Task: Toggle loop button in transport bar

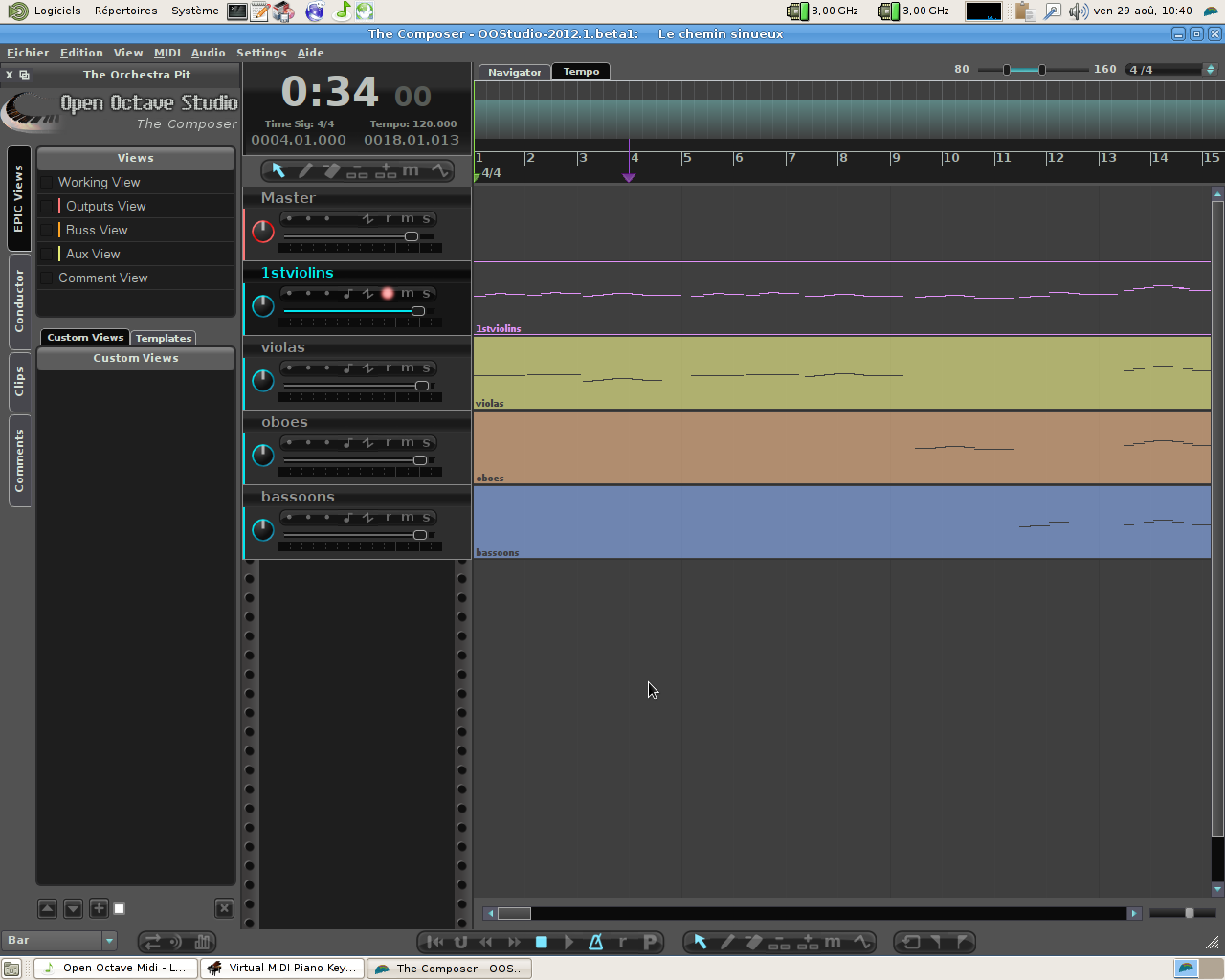Action: 460,942
